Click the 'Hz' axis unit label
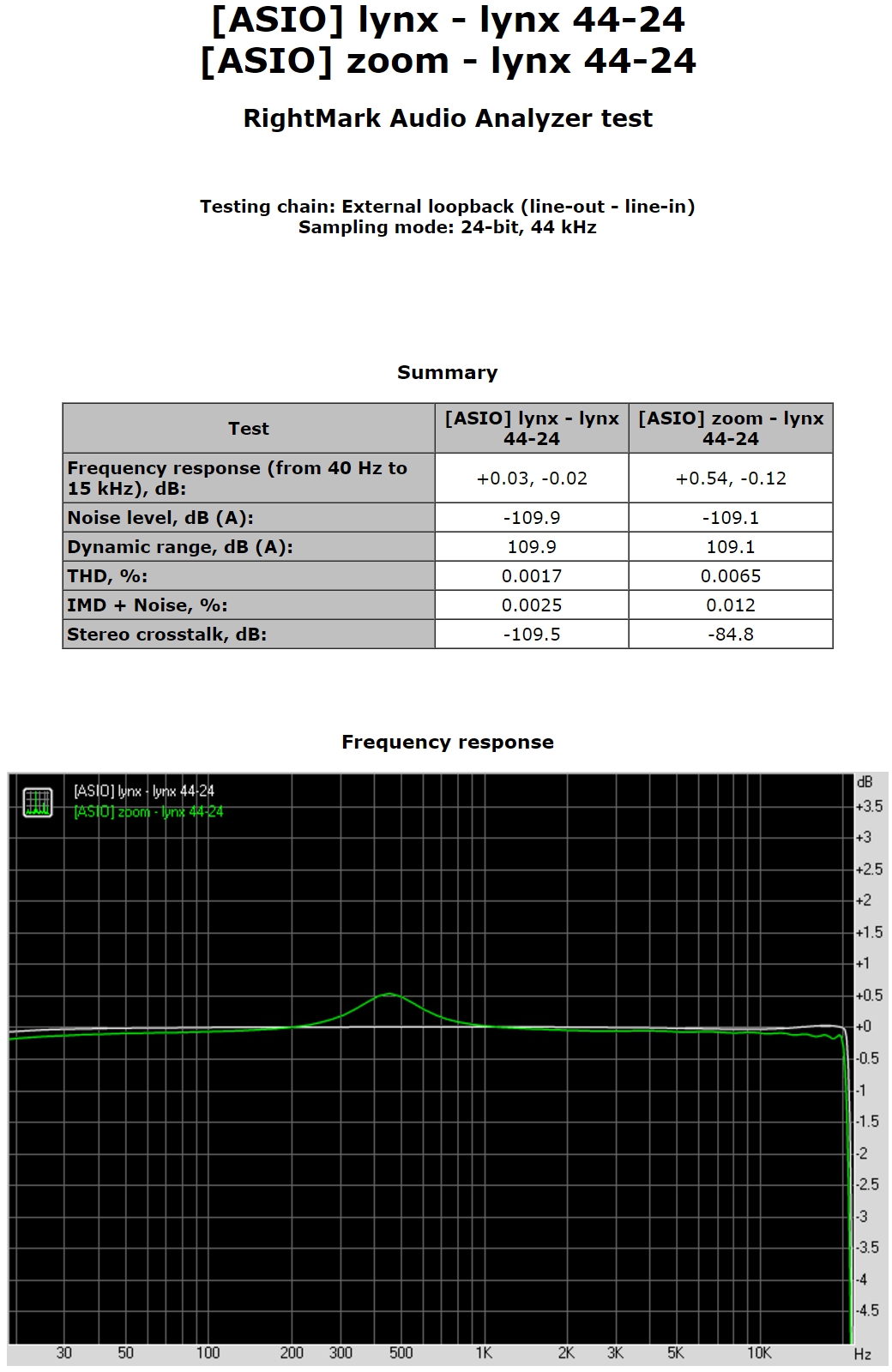892x1372 pixels. [x=863, y=1354]
